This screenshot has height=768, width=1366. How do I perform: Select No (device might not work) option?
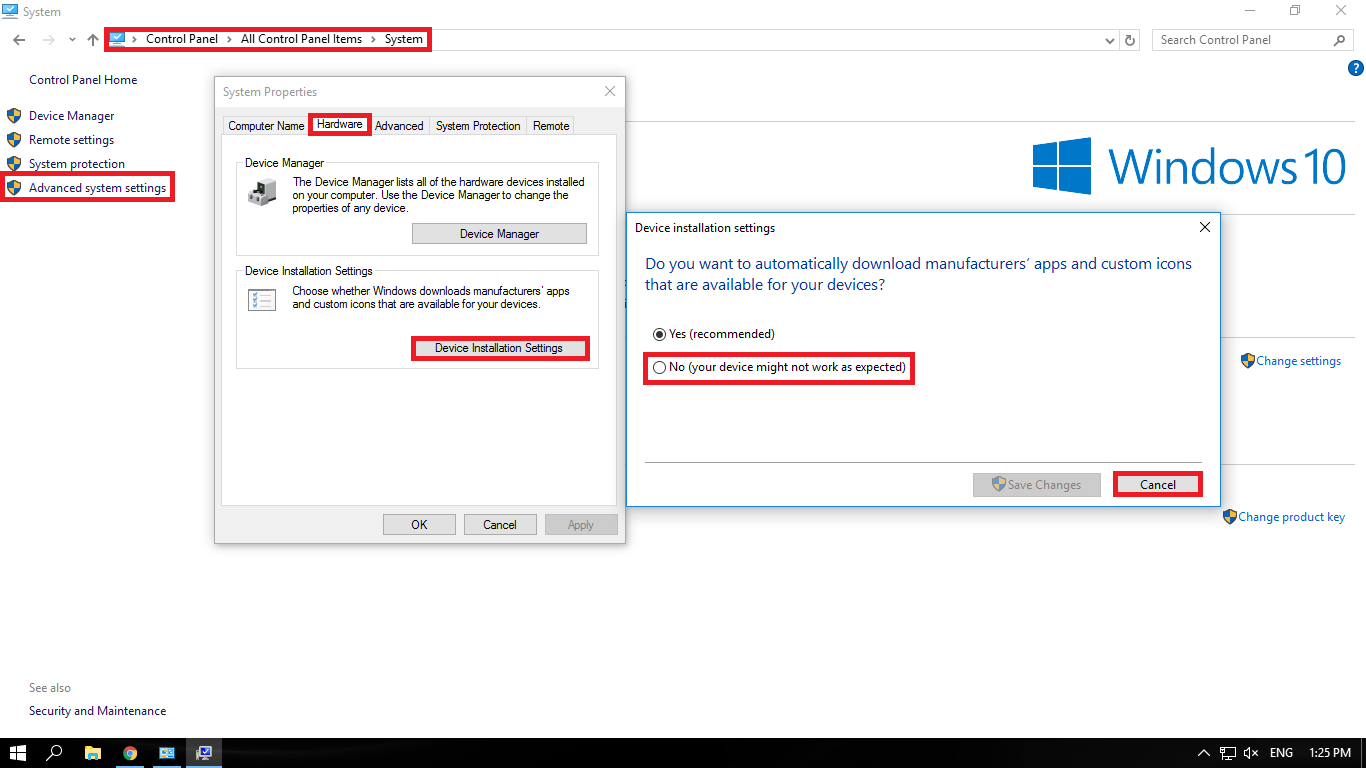[x=779, y=368]
